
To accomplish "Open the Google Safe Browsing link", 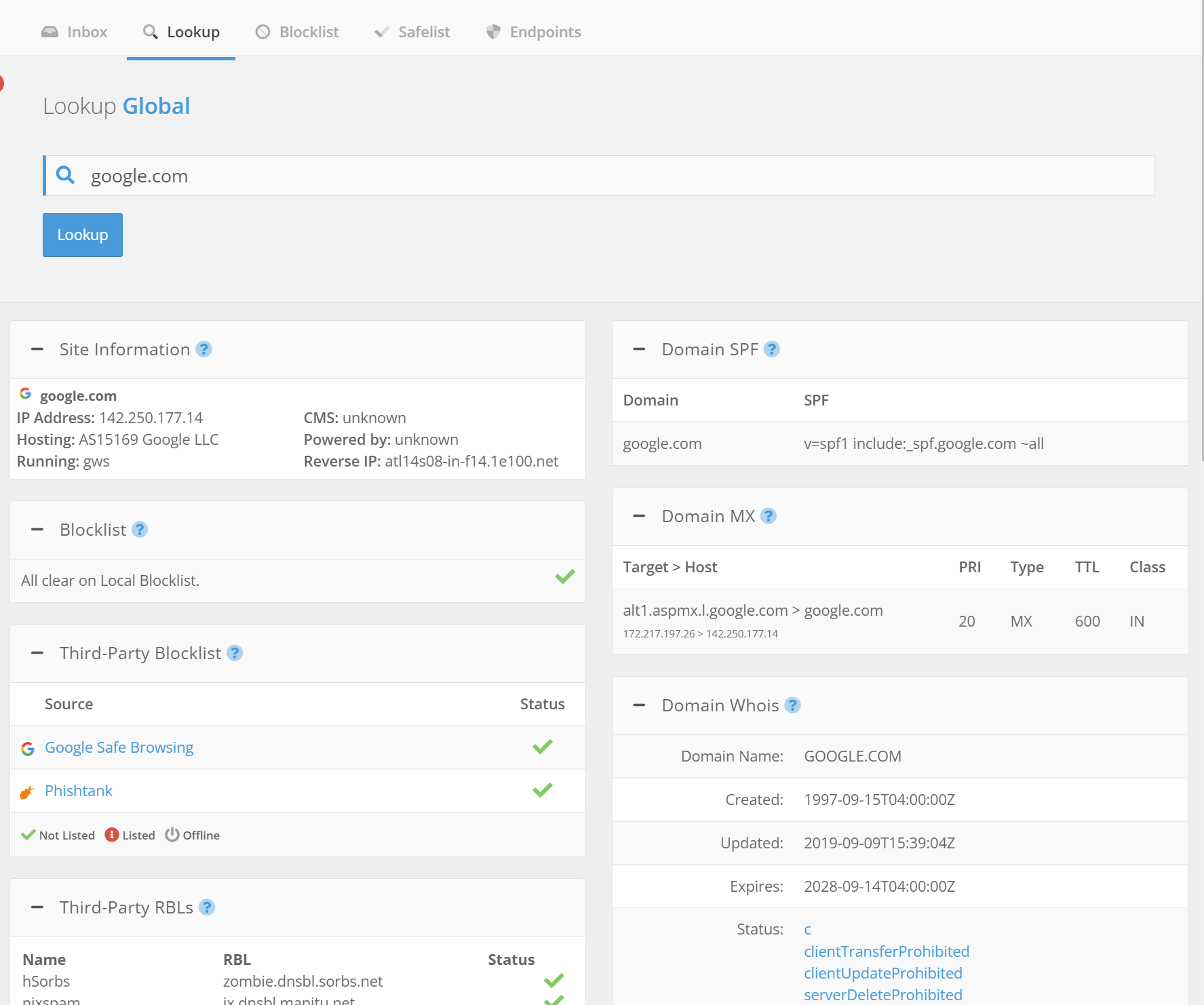I will pos(119,747).
